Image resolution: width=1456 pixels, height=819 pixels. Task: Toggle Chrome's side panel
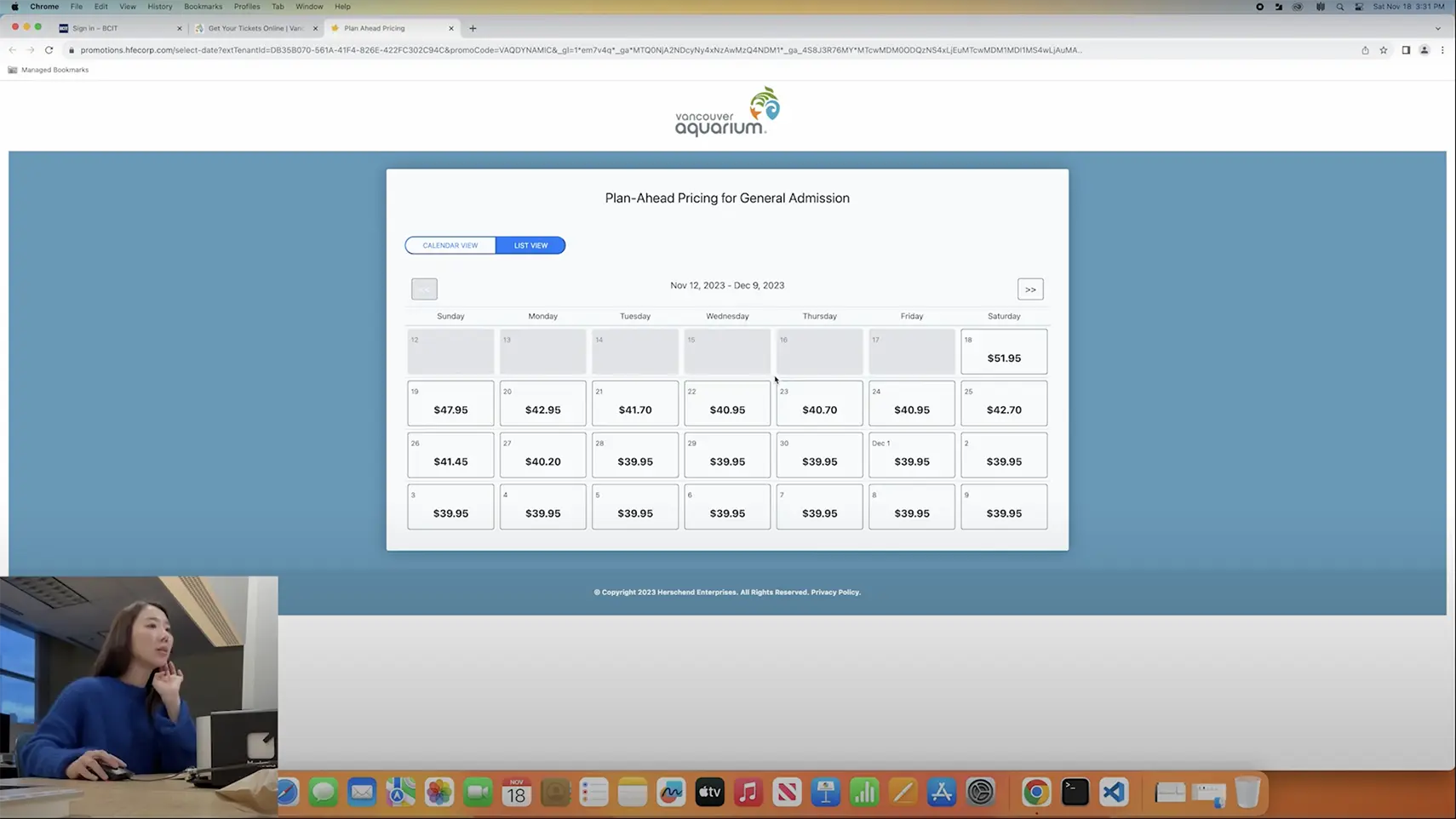(1406, 50)
